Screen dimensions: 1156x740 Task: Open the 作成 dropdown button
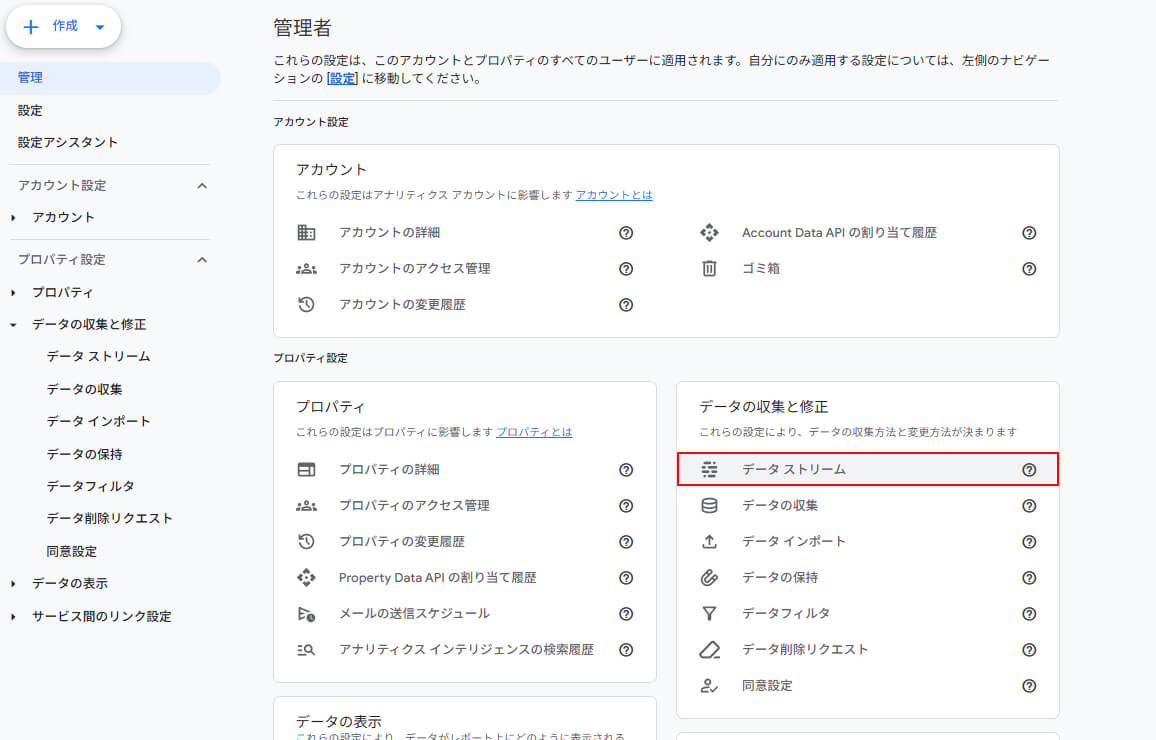pyautogui.click(x=64, y=27)
